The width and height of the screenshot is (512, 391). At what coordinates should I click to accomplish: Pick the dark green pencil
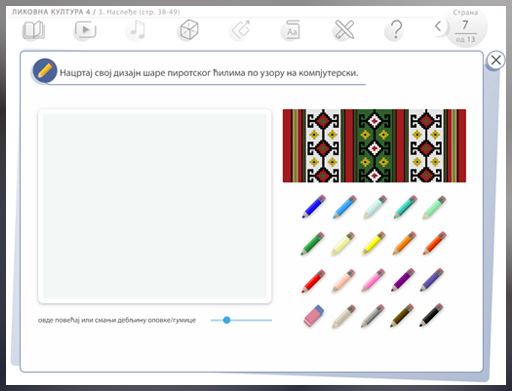point(312,244)
